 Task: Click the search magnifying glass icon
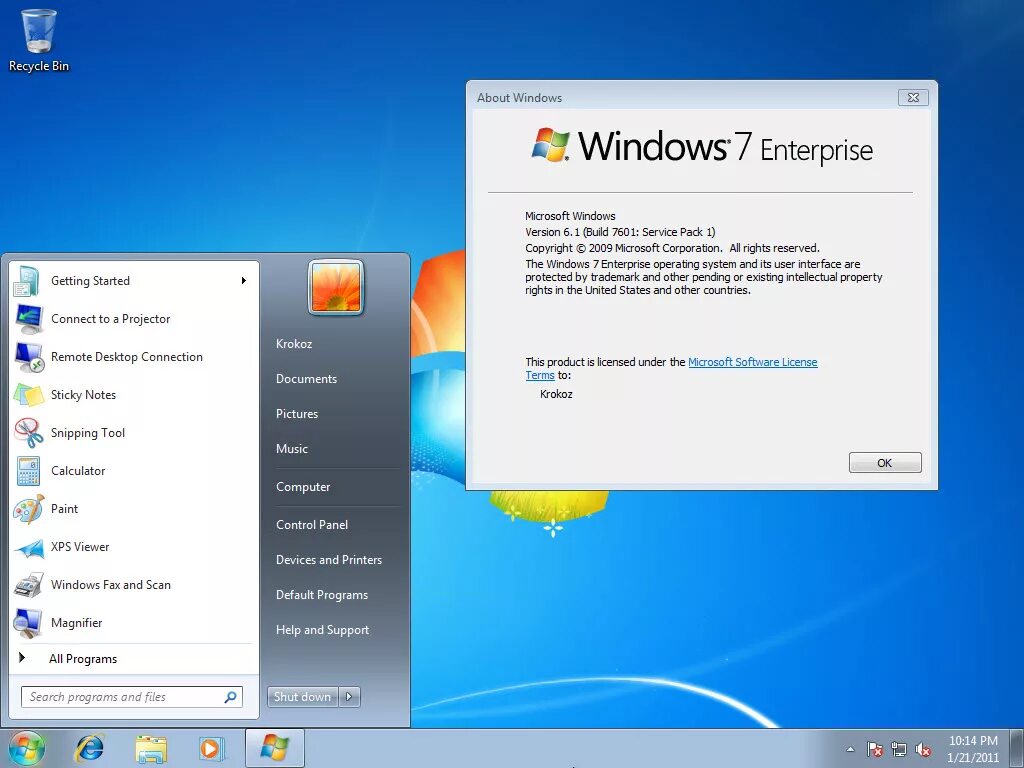pos(230,697)
